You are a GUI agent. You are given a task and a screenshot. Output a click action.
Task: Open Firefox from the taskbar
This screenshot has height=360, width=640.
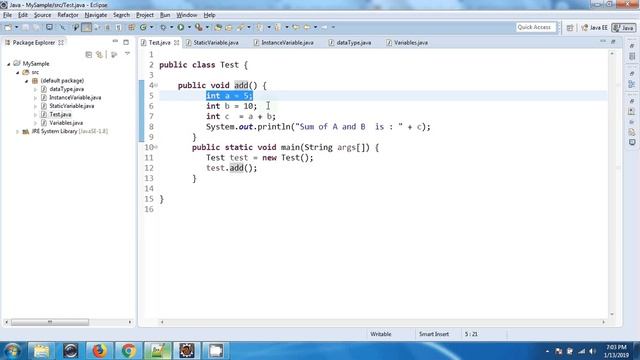point(99,351)
